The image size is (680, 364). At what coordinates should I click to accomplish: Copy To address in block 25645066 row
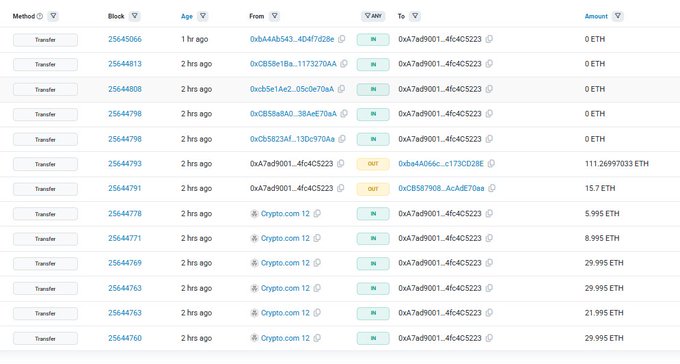pos(489,39)
